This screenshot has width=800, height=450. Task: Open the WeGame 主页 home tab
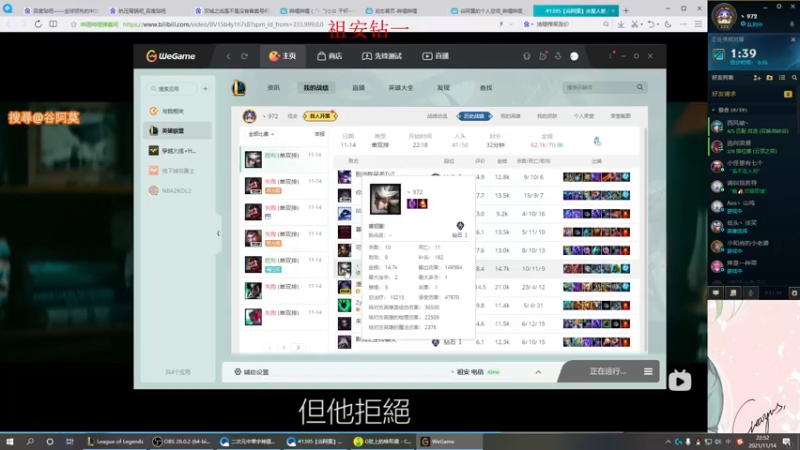coord(283,56)
